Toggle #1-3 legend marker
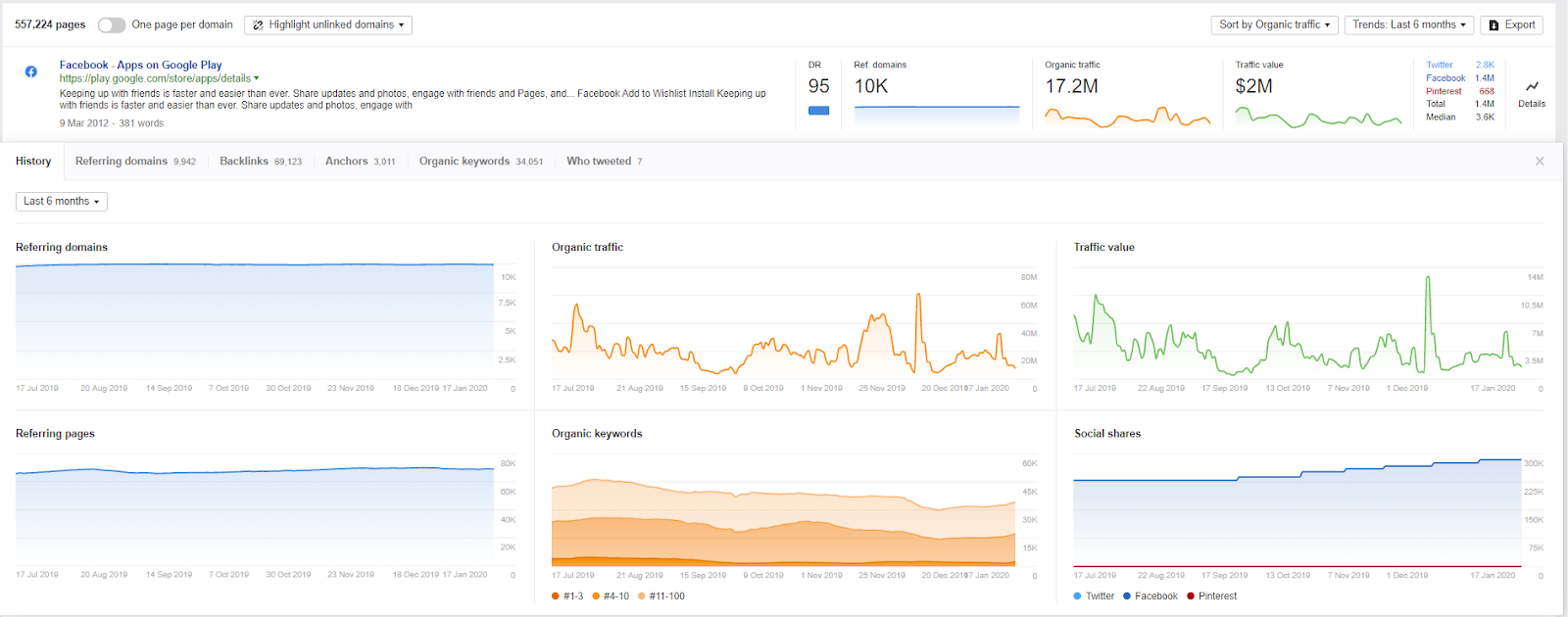Image resolution: width=1568 pixels, height=617 pixels. (556, 595)
